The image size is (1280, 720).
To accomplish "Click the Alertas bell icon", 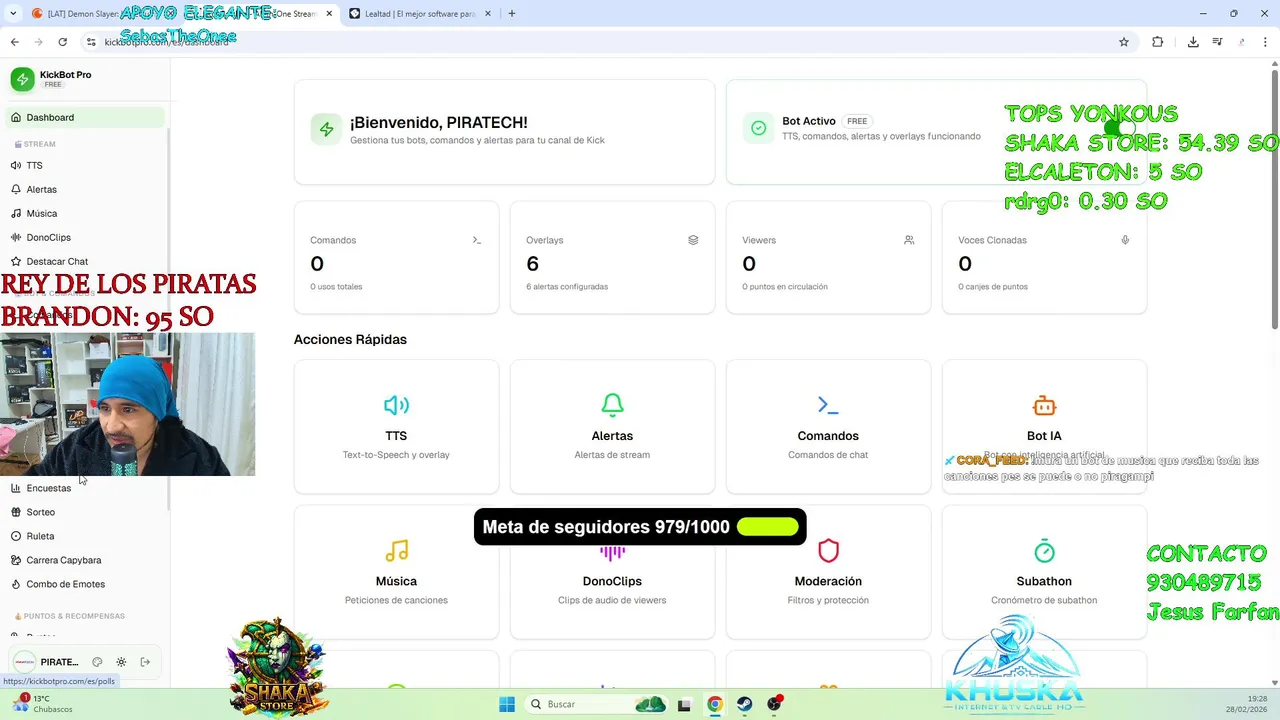I will click(612, 405).
